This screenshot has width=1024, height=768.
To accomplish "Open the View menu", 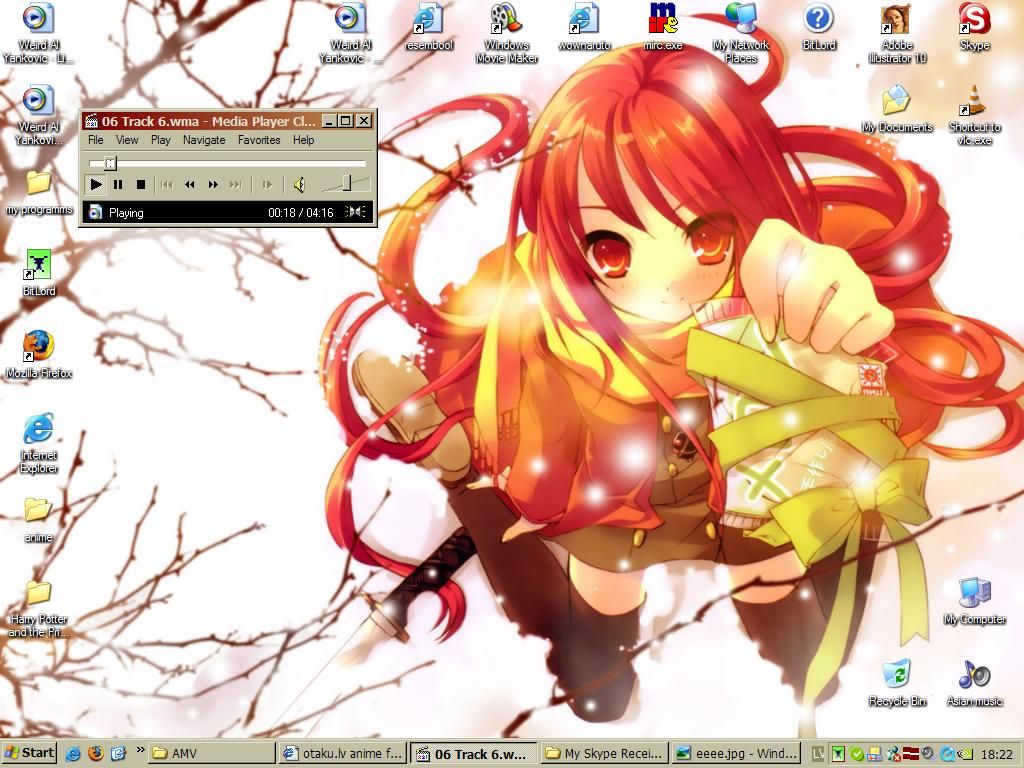I will [x=127, y=140].
